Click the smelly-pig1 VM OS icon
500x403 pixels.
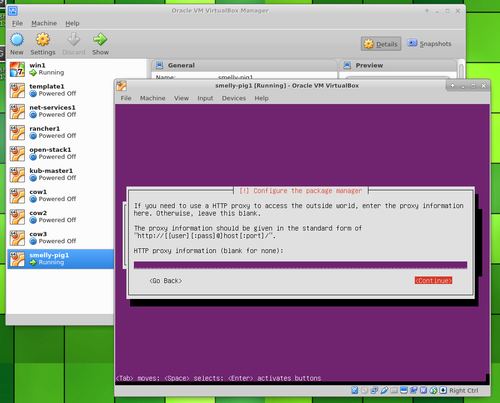17,259
